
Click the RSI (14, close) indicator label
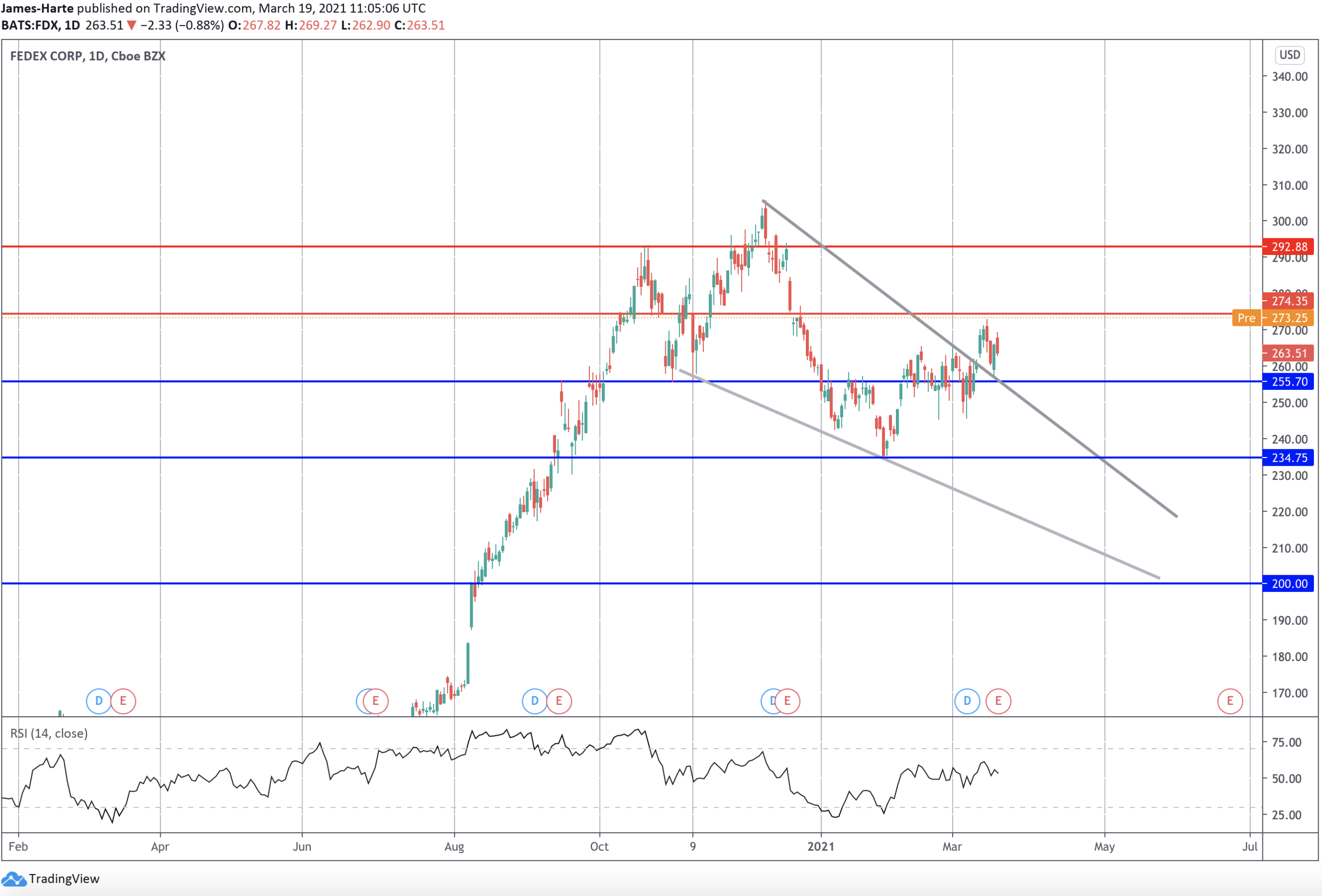pos(49,733)
